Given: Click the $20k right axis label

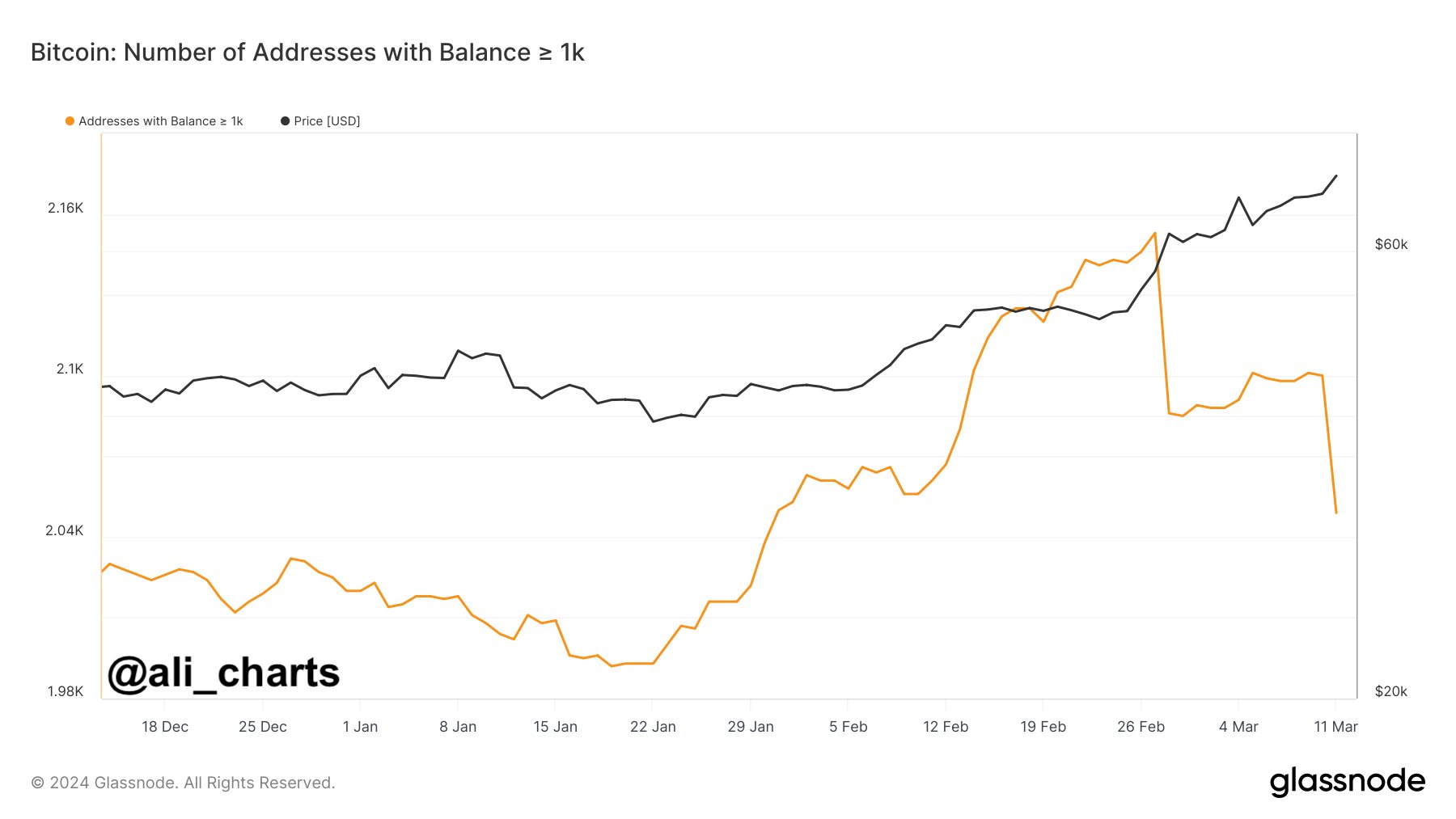Looking at the screenshot, I should pos(1391,691).
